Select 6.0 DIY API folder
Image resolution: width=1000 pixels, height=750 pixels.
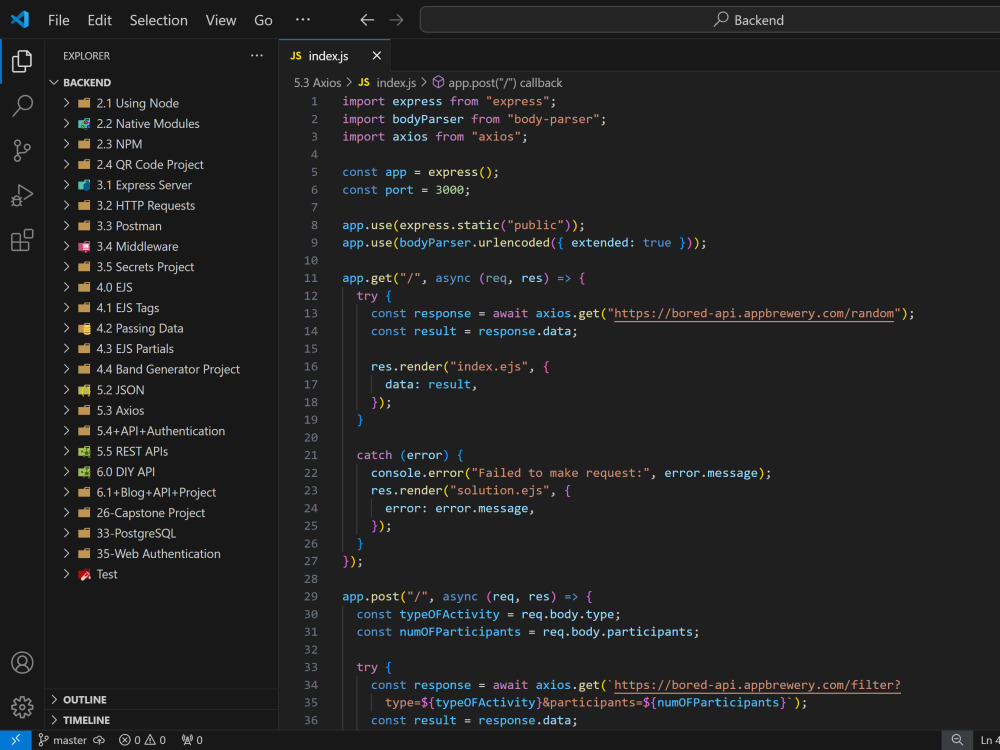(x=161, y=471)
